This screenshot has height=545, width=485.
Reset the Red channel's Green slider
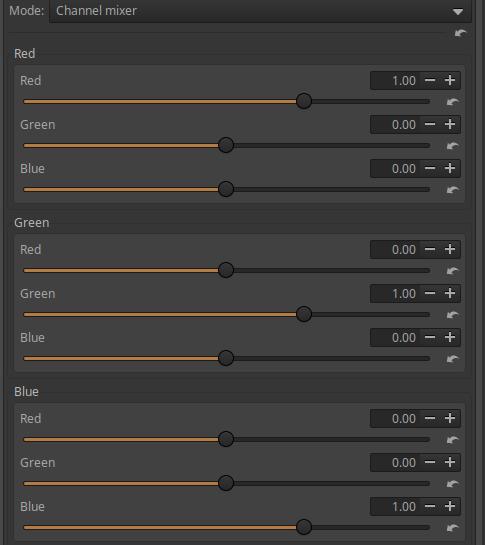tap(452, 146)
